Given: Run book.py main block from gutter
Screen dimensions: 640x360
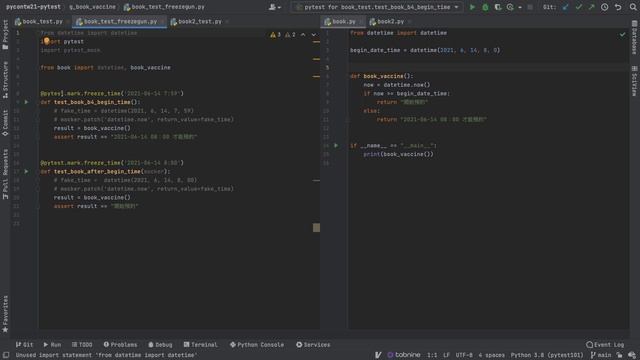Looking at the screenshot, I should [336, 145].
